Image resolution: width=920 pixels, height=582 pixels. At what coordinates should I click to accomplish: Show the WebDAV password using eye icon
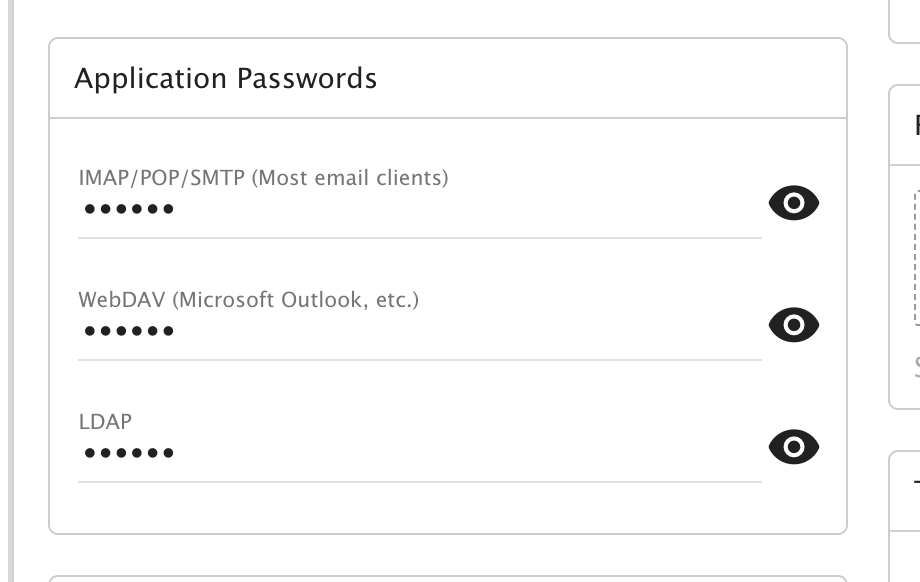[793, 325]
